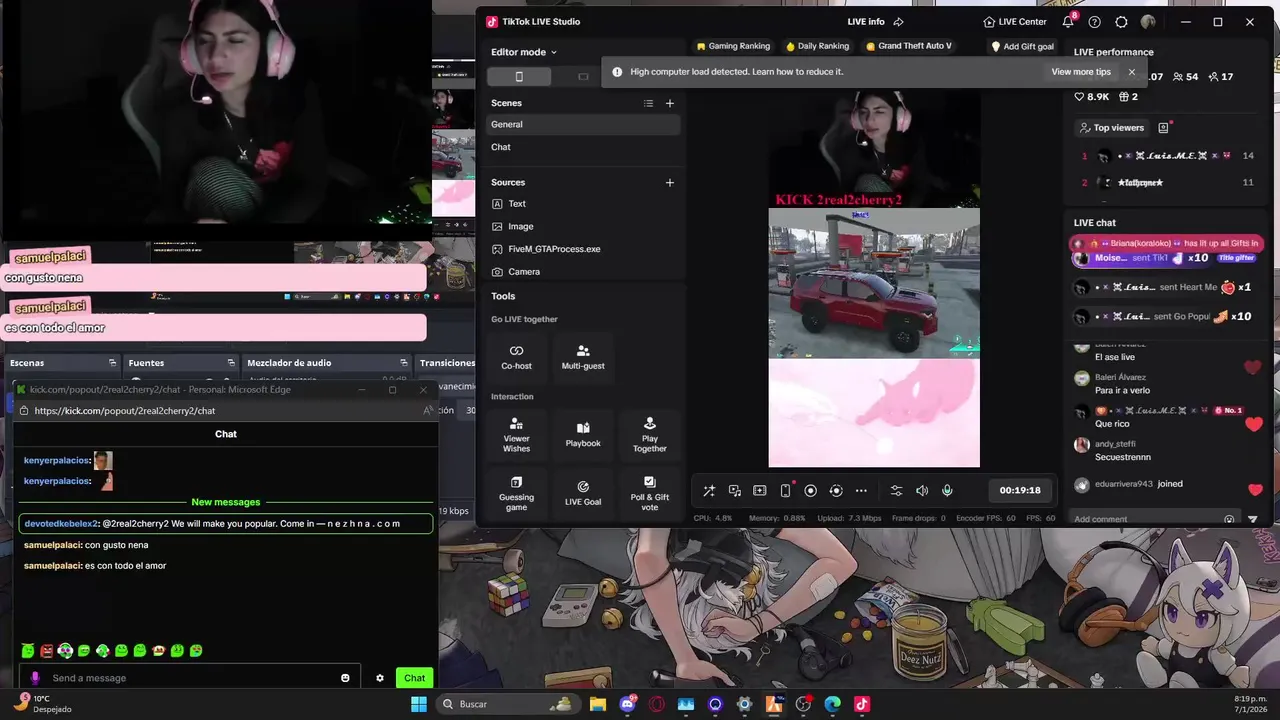Screen dimensions: 1280x720
Task: Open Poll & Gift vote
Action: pyautogui.click(x=650, y=493)
